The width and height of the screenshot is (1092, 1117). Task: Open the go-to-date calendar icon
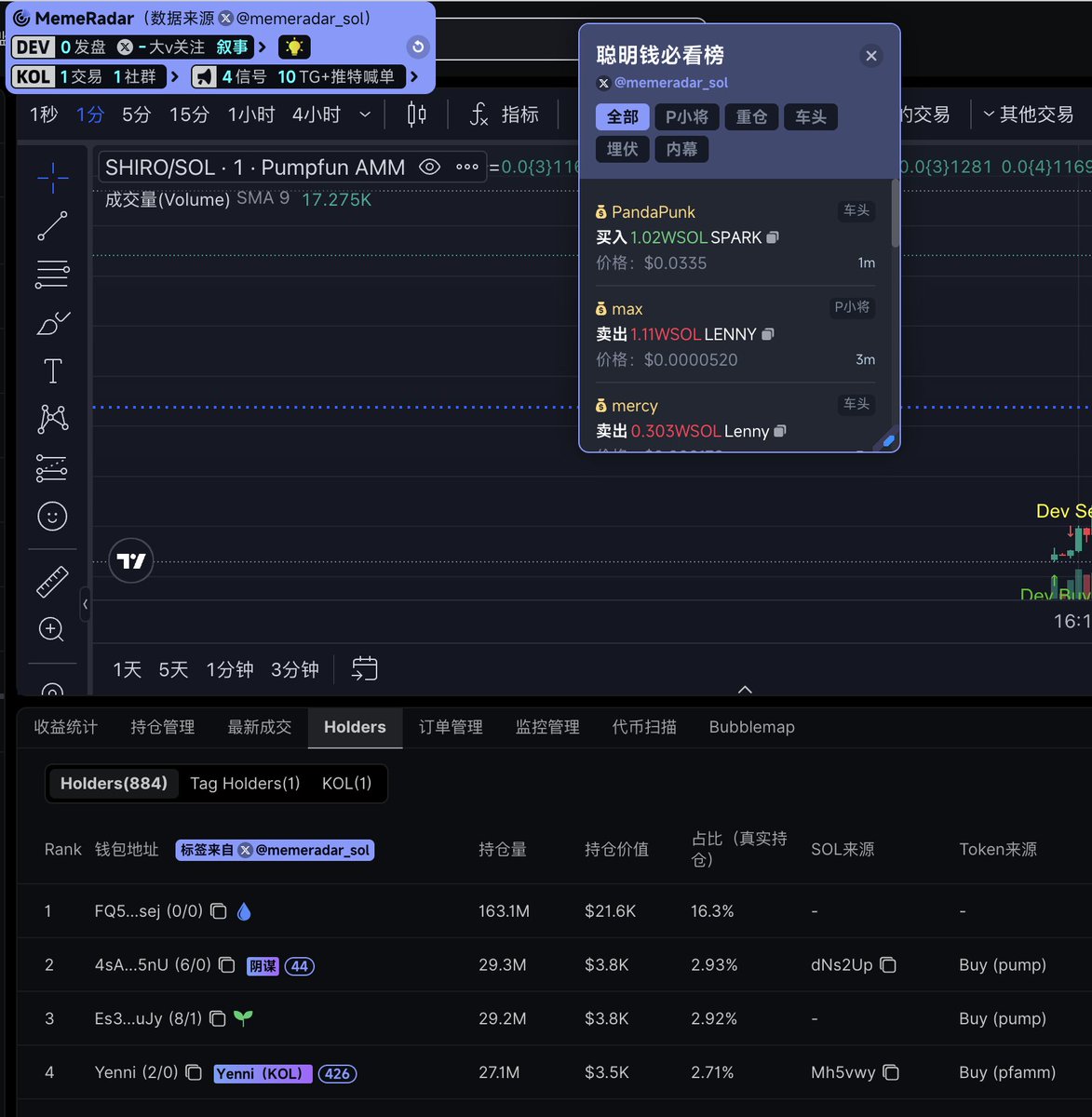coord(364,668)
